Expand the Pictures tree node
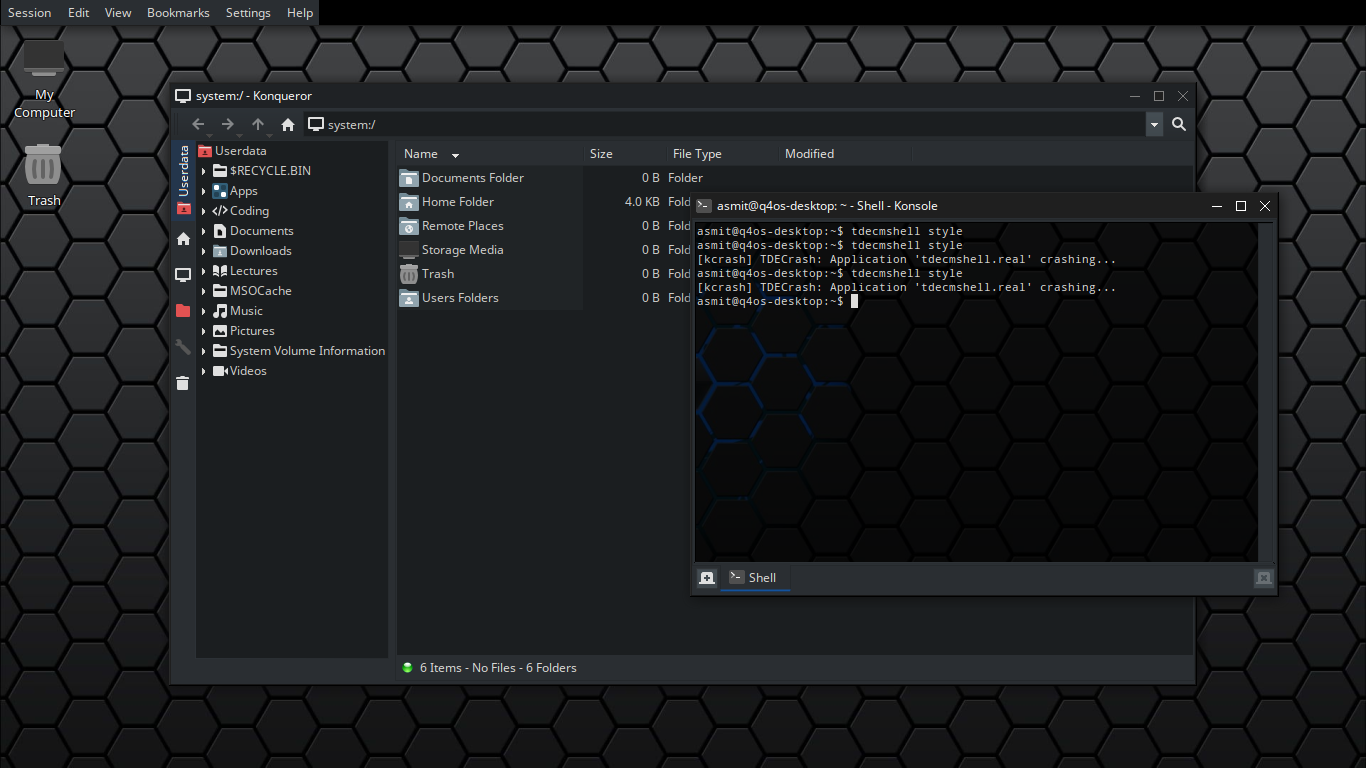 pyautogui.click(x=204, y=331)
